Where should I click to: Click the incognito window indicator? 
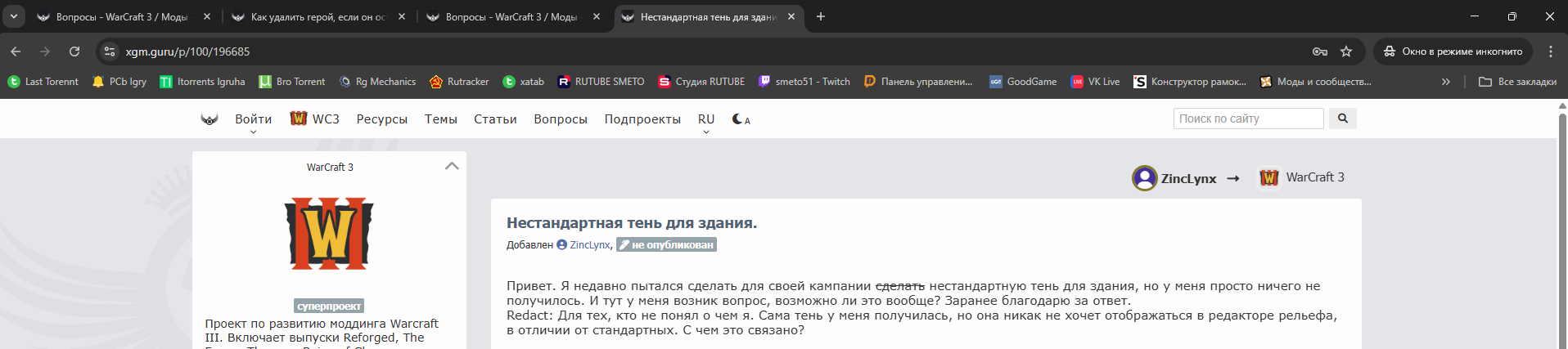point(1453,51)
